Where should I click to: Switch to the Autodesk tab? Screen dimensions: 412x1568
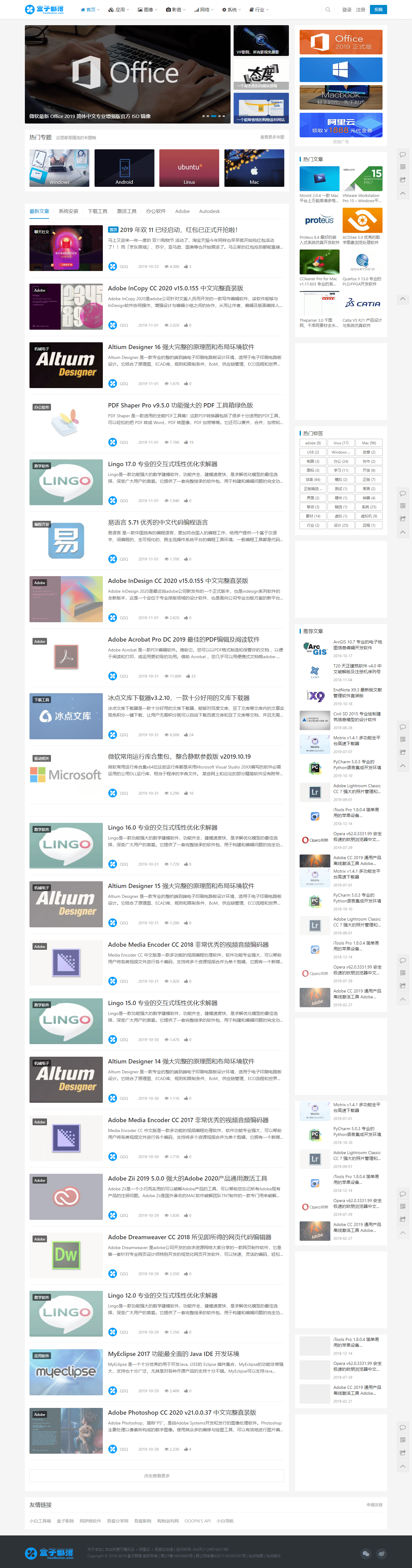pos(209,211)
